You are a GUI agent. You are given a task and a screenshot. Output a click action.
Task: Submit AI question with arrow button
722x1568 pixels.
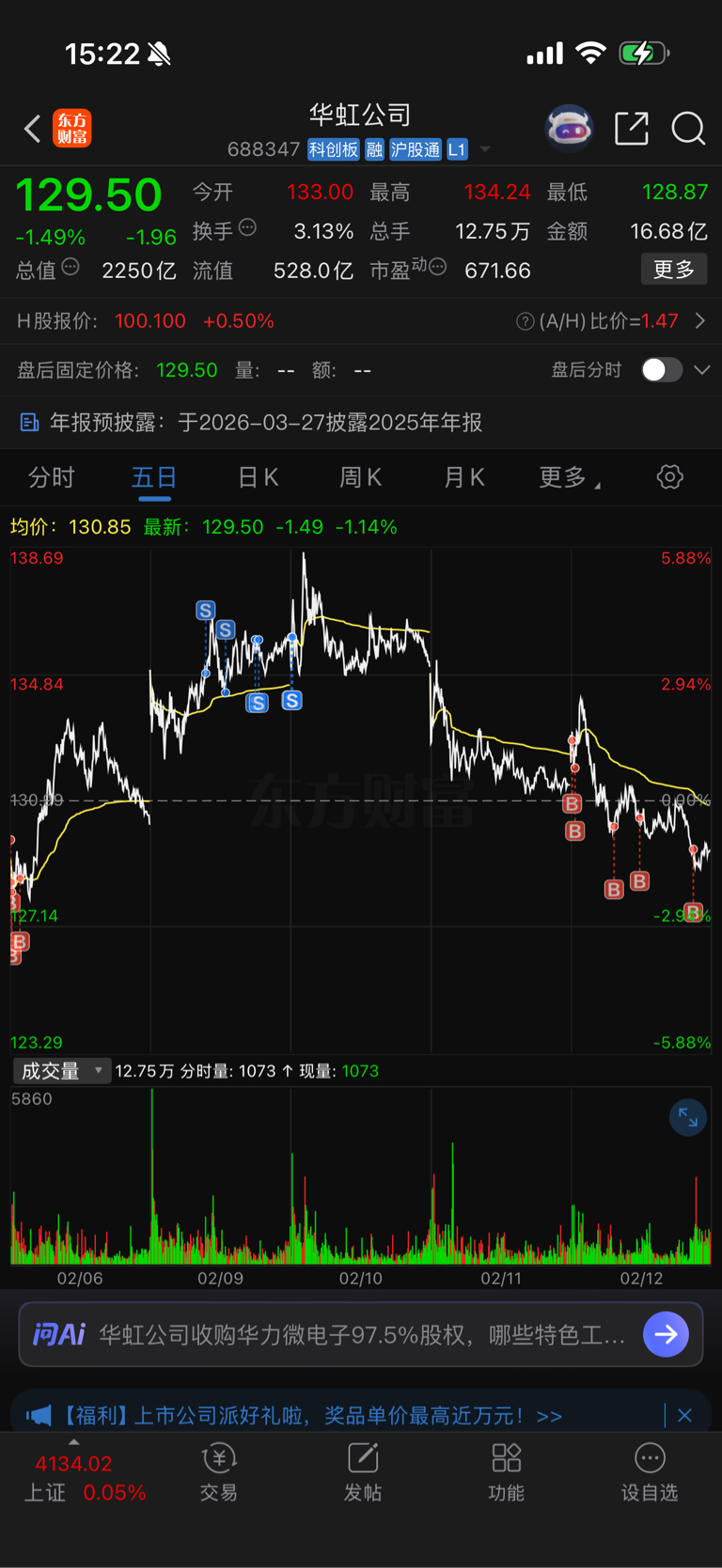point(667,1334)
